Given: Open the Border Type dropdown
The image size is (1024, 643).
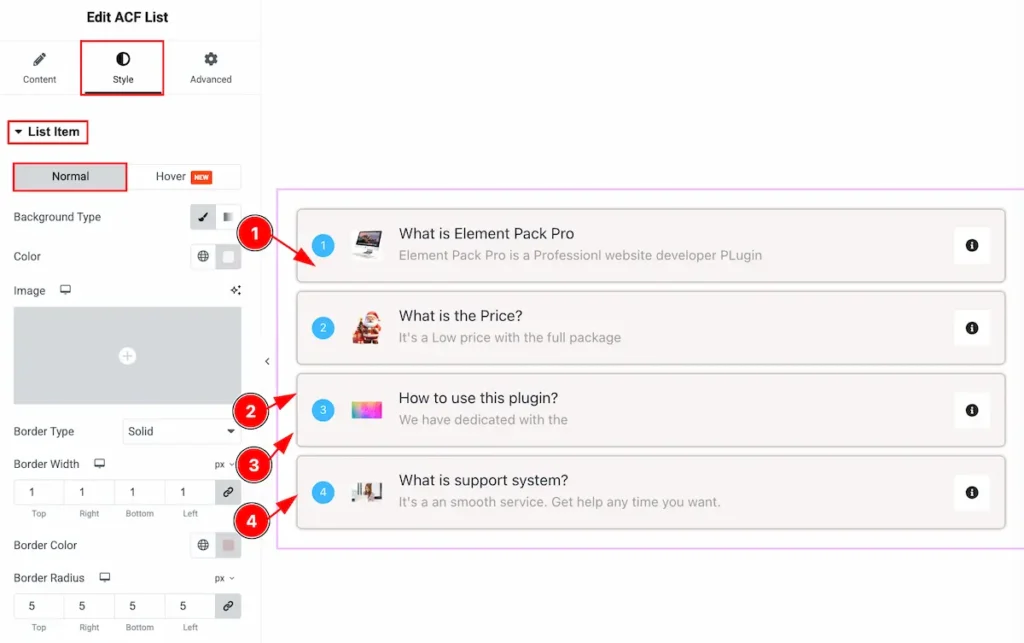Looking at the screenshot, I should click(x=181, y=432).
